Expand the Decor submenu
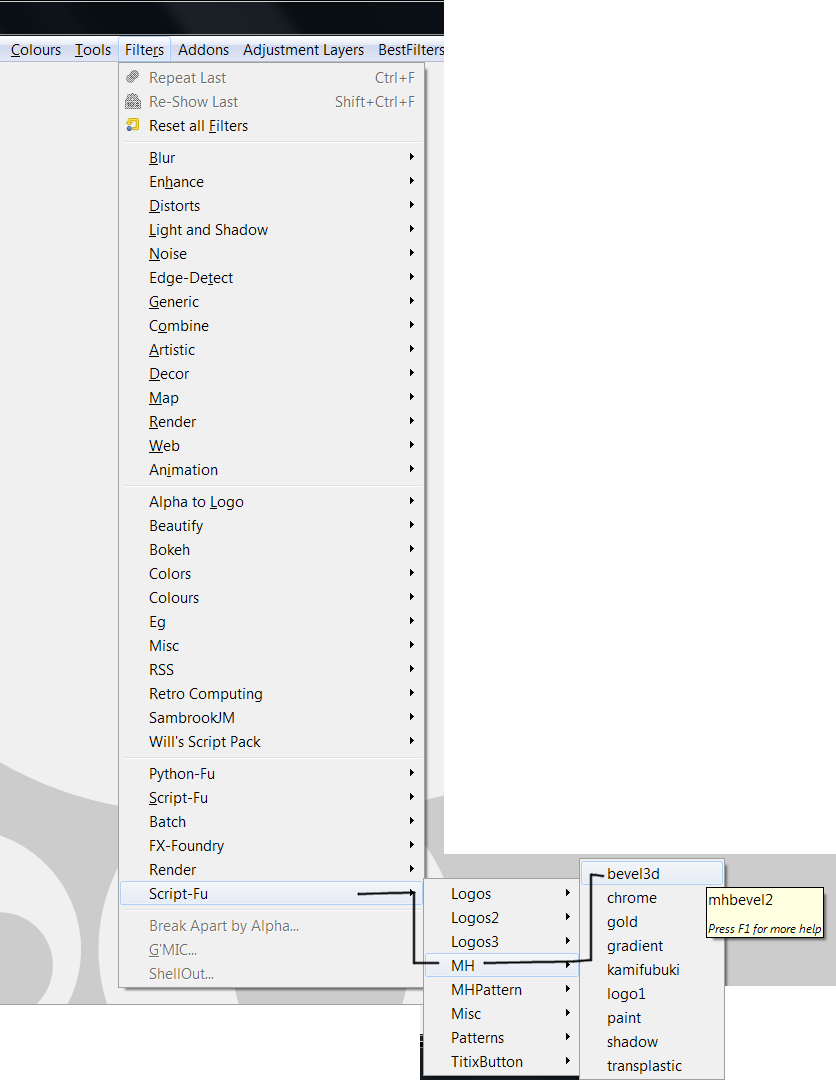 [271, 374]
